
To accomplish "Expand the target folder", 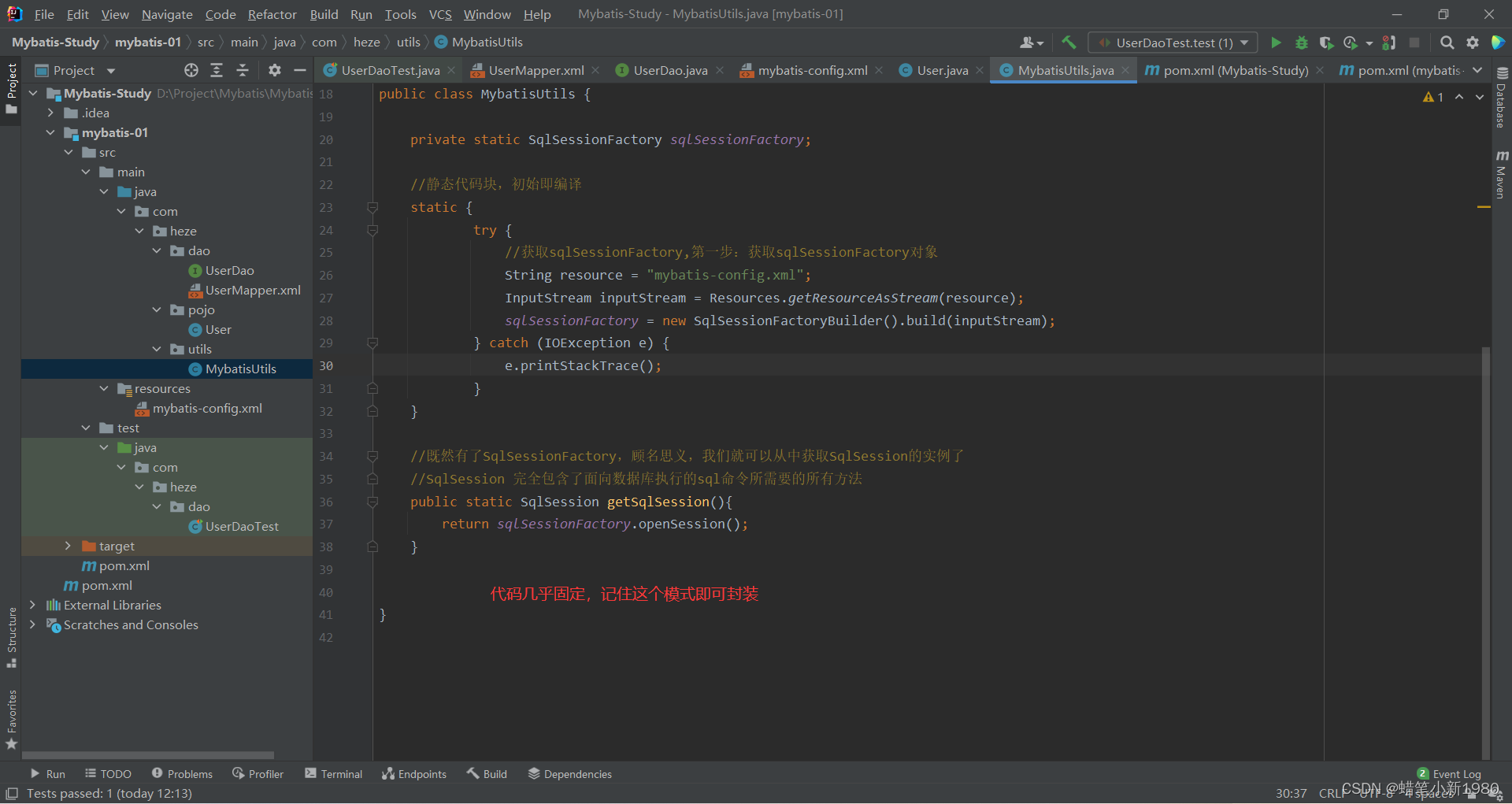I will (x=68, y=546).
